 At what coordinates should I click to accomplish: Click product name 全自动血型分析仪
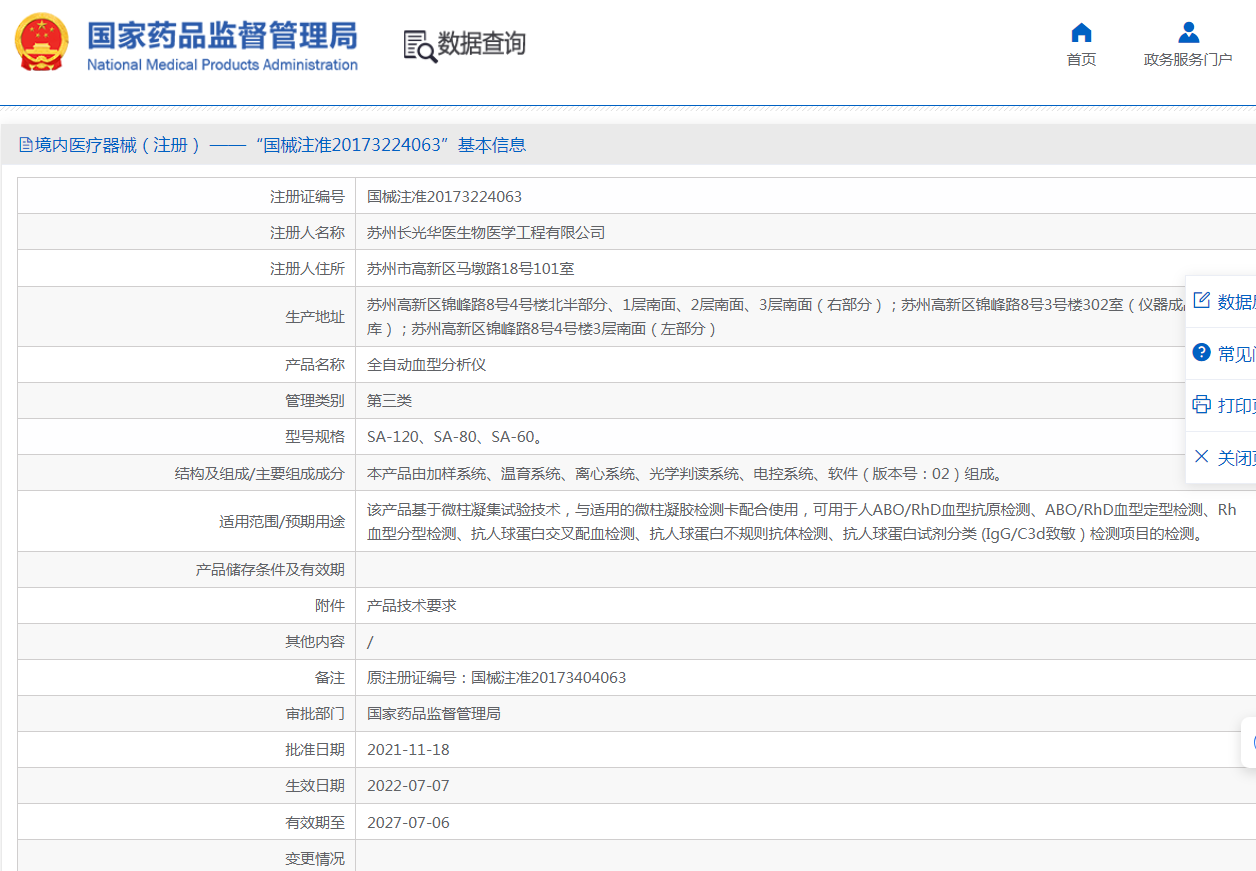pos(427,365)
